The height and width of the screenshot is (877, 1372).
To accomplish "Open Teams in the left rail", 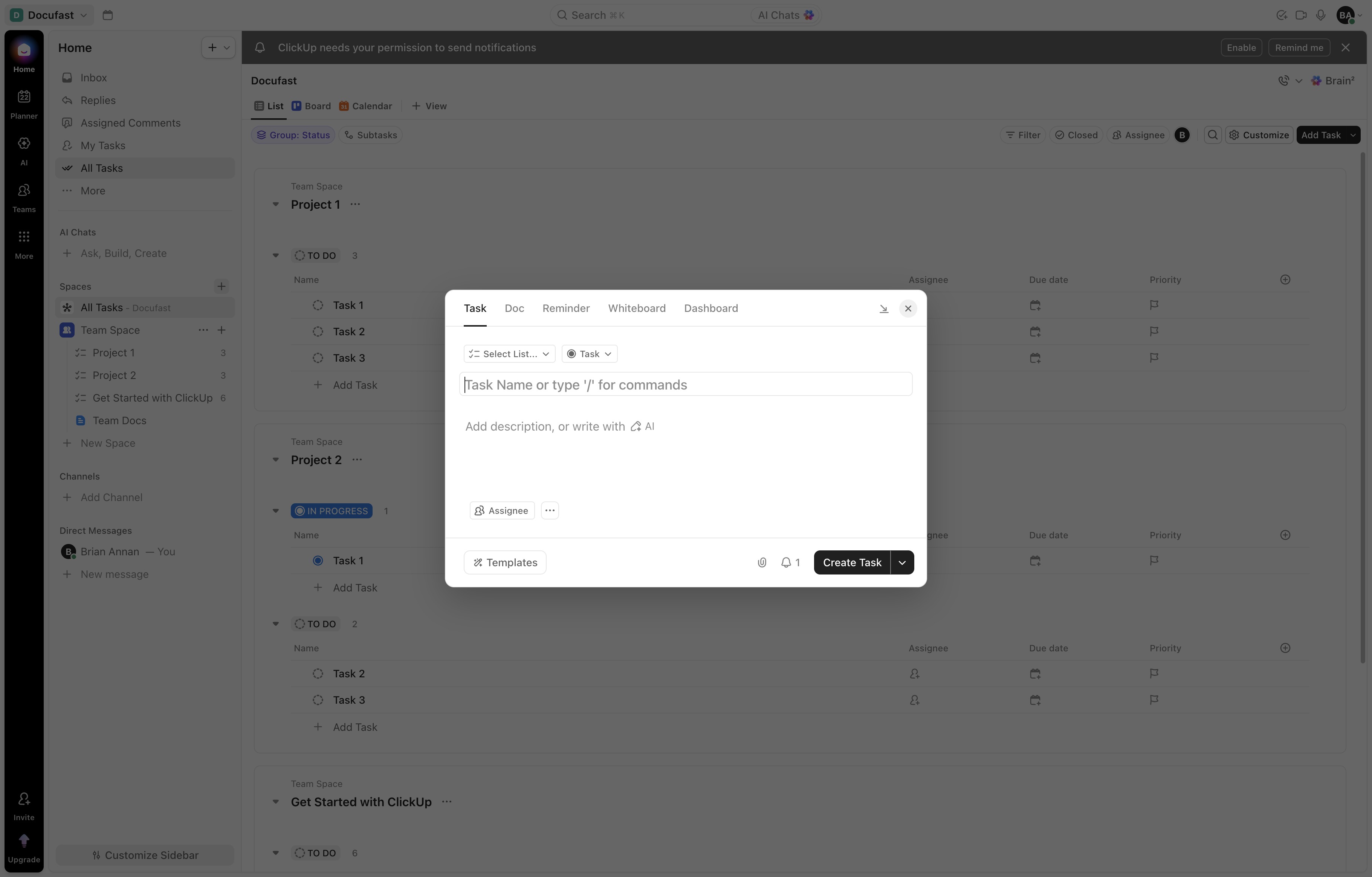I will (x=24, y=198).
